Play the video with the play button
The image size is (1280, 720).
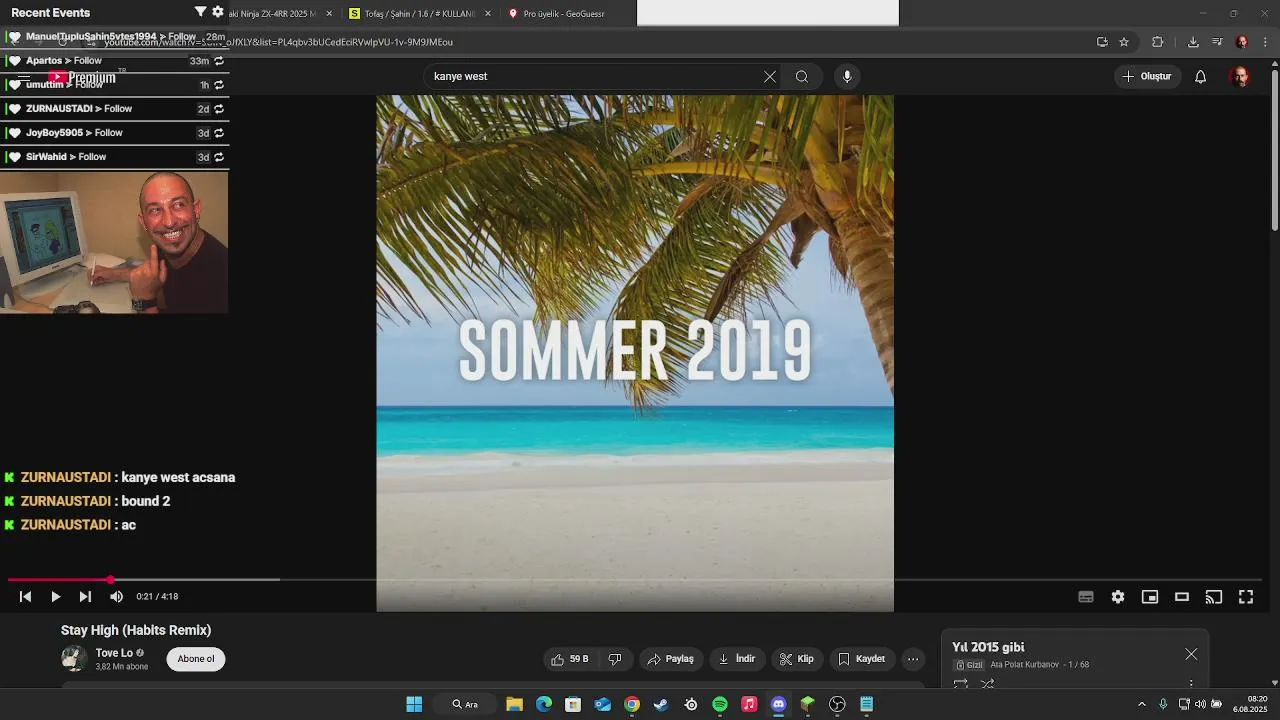(55, 597)
